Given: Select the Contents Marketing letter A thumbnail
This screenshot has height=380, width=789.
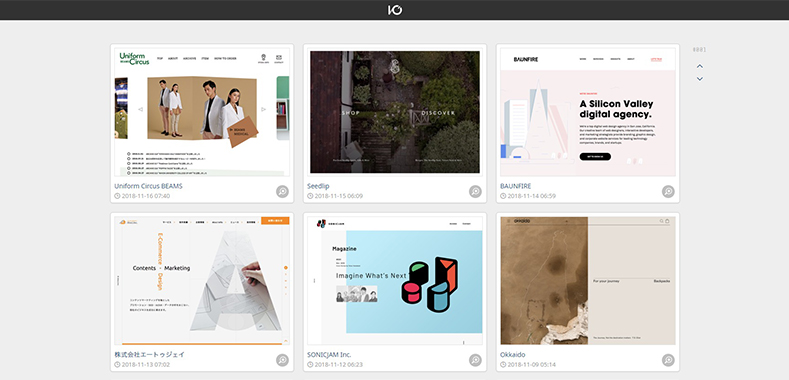Looking at the screenshot, I should 202,280.
